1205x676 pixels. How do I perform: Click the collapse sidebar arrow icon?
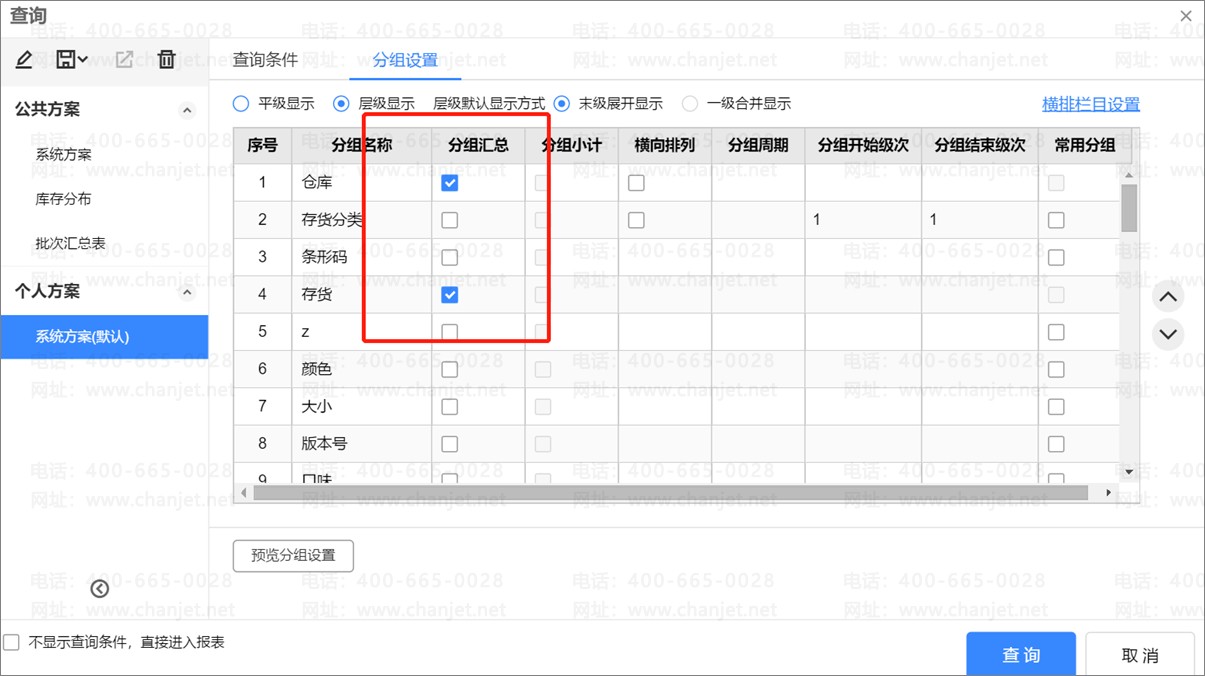99,589
